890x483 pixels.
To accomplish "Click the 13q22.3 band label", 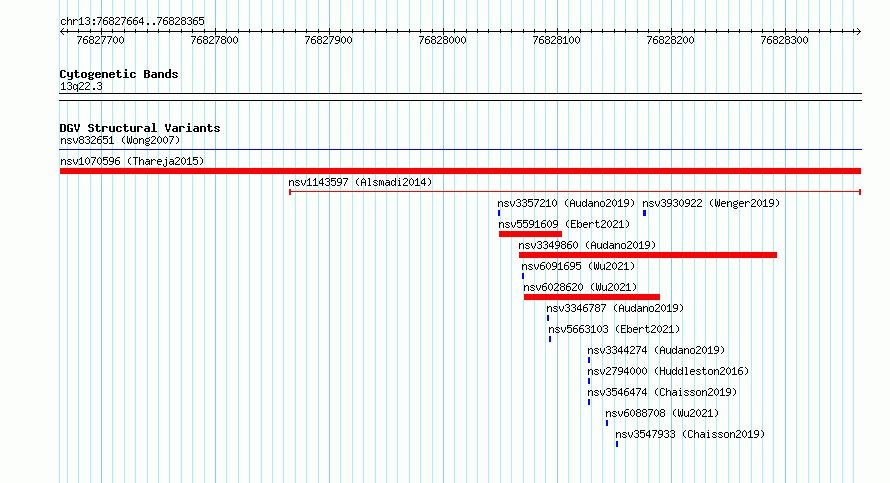I will 81,86.
